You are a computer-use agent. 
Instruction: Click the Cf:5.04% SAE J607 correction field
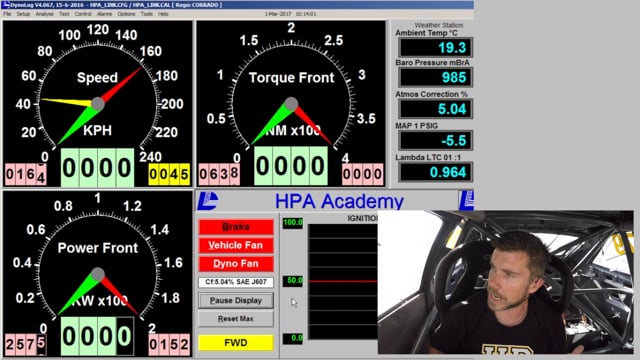pos(236,282)
